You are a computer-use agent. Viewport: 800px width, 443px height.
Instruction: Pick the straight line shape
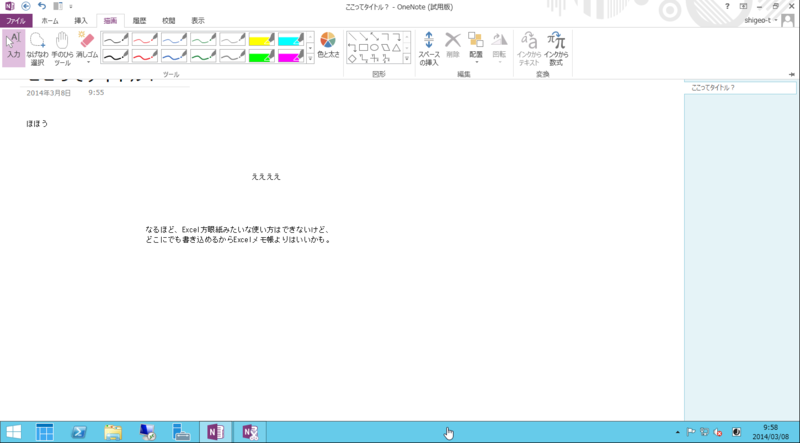(x=352, y=36)
